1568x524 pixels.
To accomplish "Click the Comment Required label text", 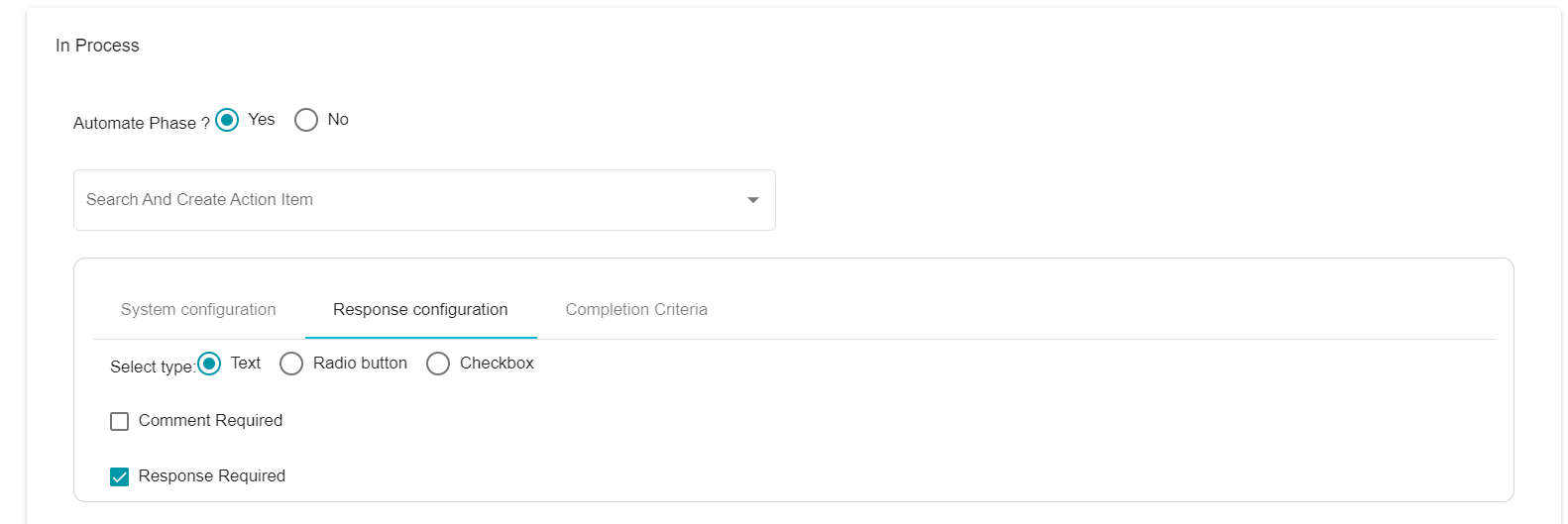I will point(210,420).
